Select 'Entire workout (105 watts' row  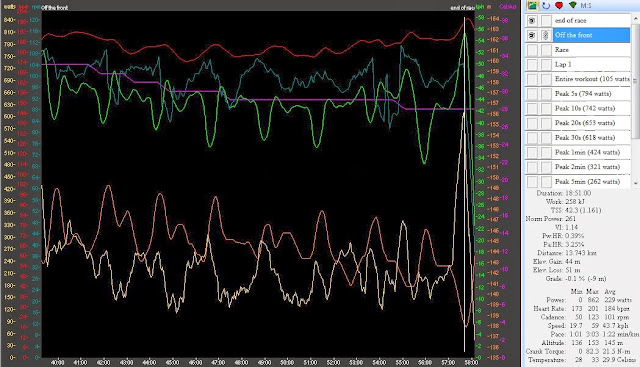tap(591, 79)
